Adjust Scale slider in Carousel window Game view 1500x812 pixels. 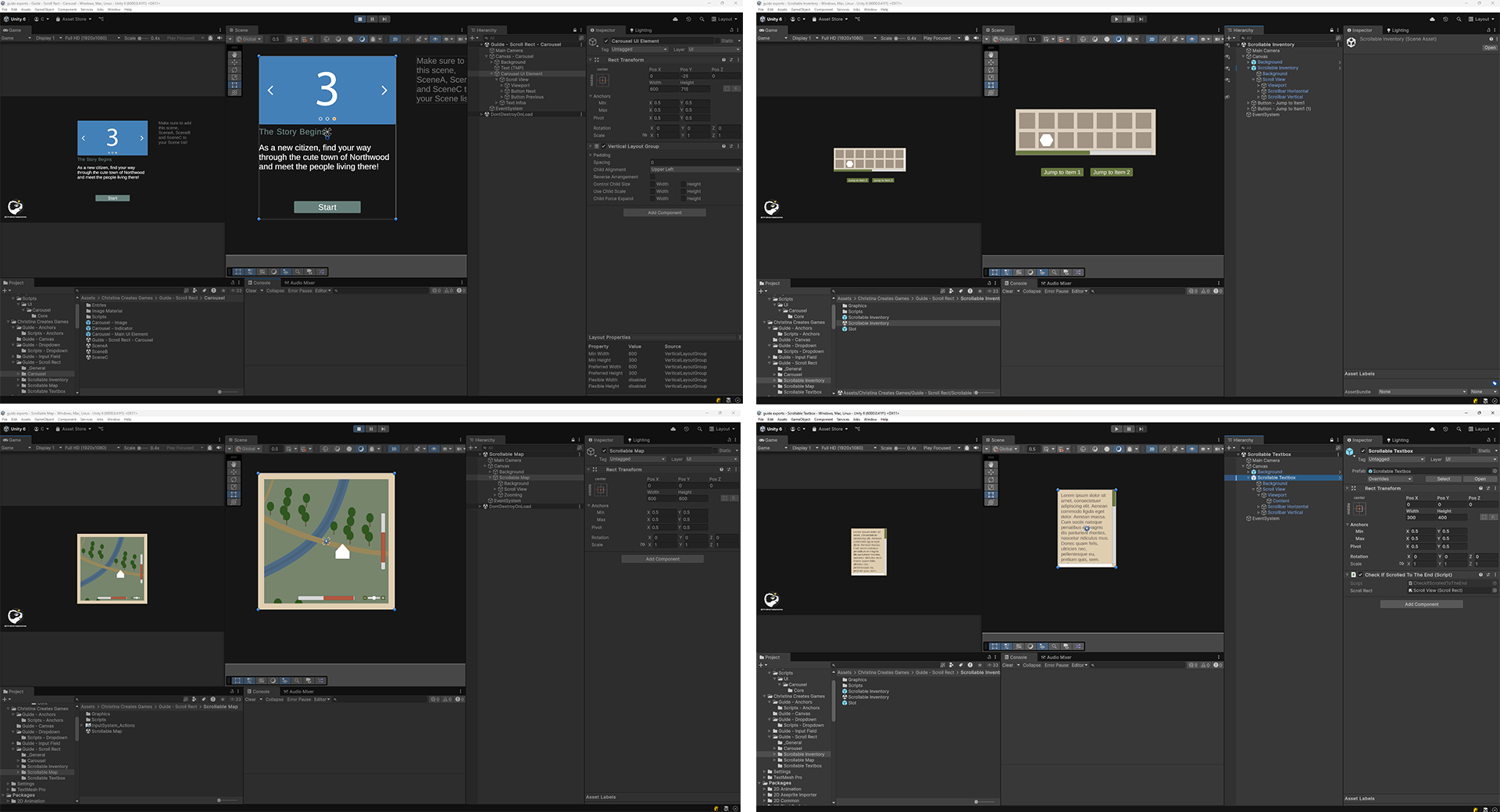[145, 38]
